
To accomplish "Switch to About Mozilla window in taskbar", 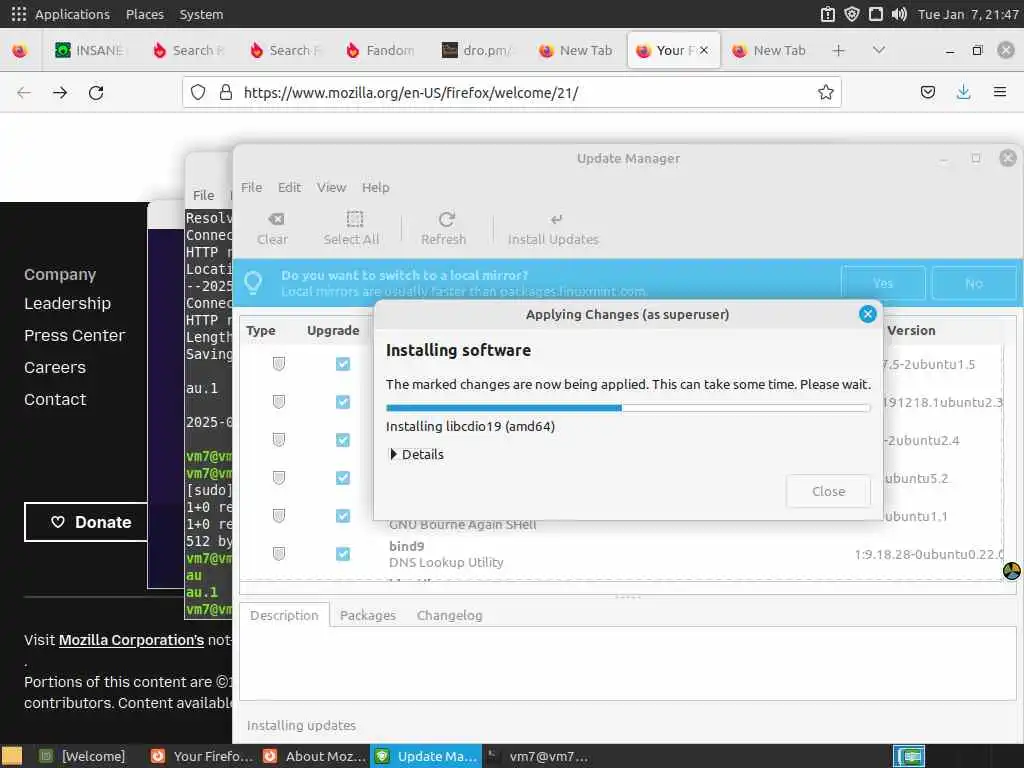I will pos(315,756).
